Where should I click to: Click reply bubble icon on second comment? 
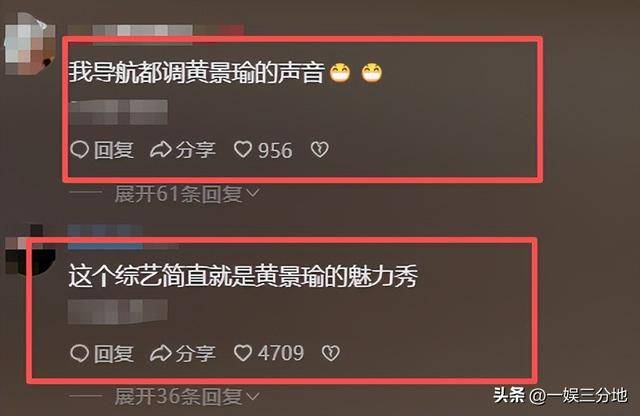[x=80, y=354]
